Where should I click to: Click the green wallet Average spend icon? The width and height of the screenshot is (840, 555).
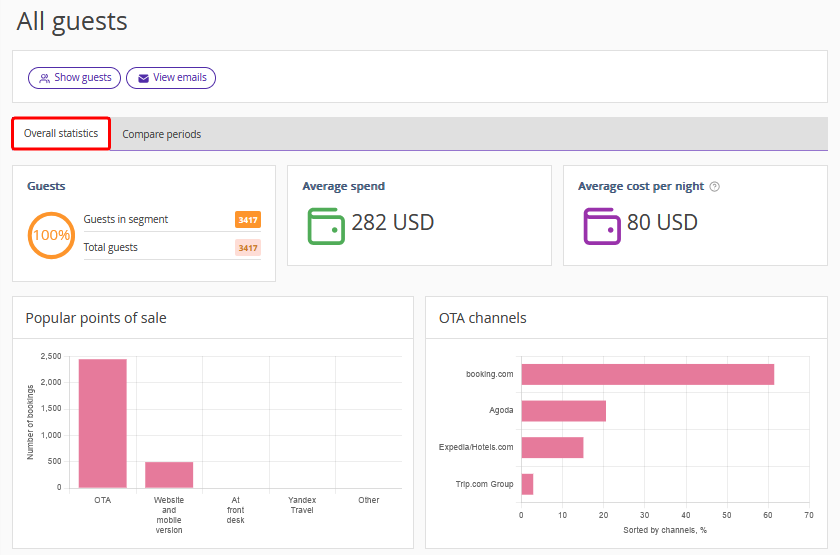326,225
